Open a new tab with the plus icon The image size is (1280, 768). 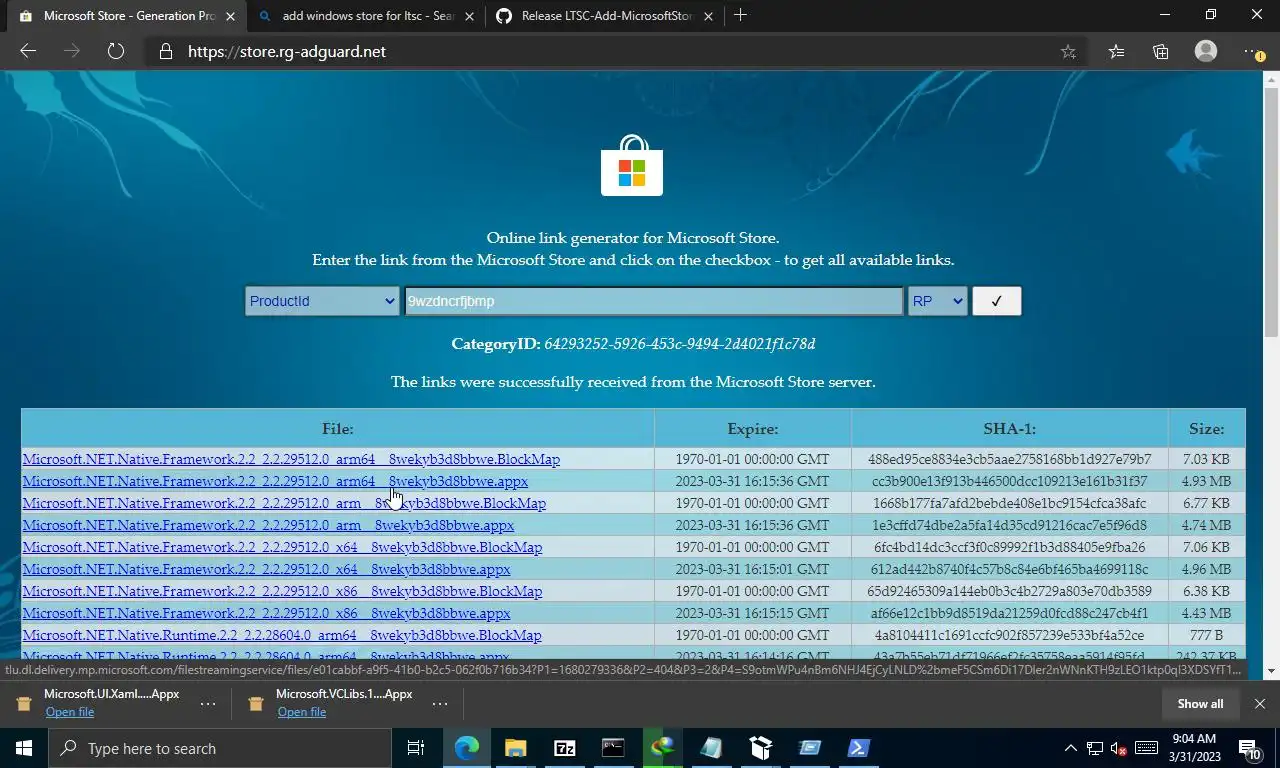point(740,15)
